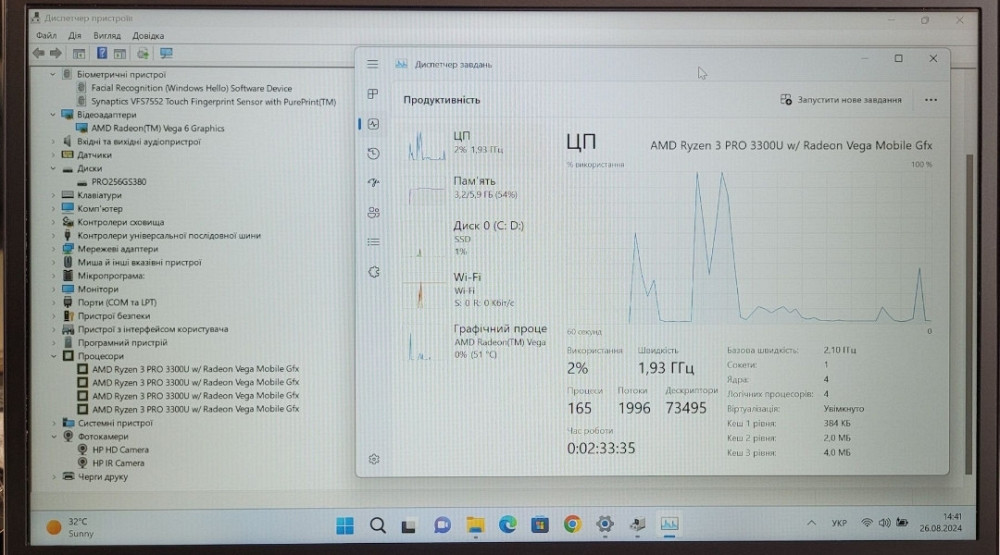The height and width of the screenshot is (555, 1000).
Task: Select AMD Radeon(TM) Vega 6 Graphics device
Action: coord(158,128)
